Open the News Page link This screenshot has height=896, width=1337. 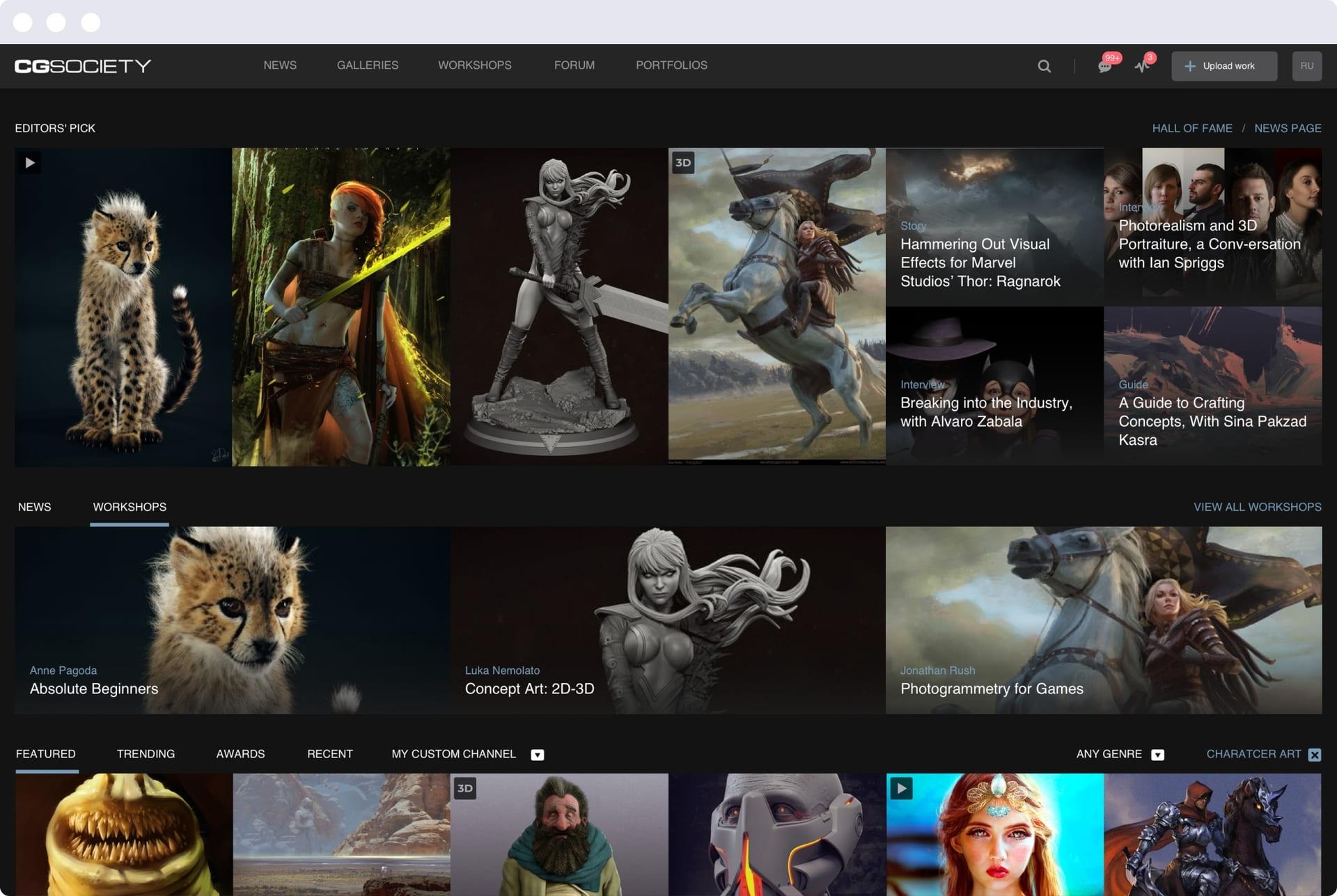click(1288, 128)
